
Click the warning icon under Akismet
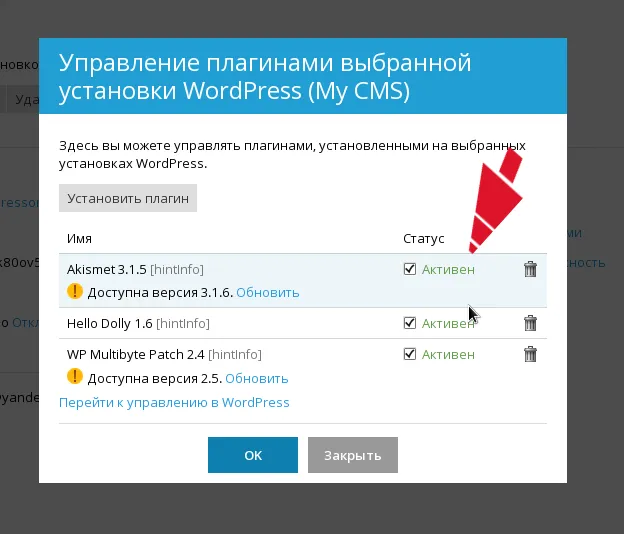click(75, 291)
